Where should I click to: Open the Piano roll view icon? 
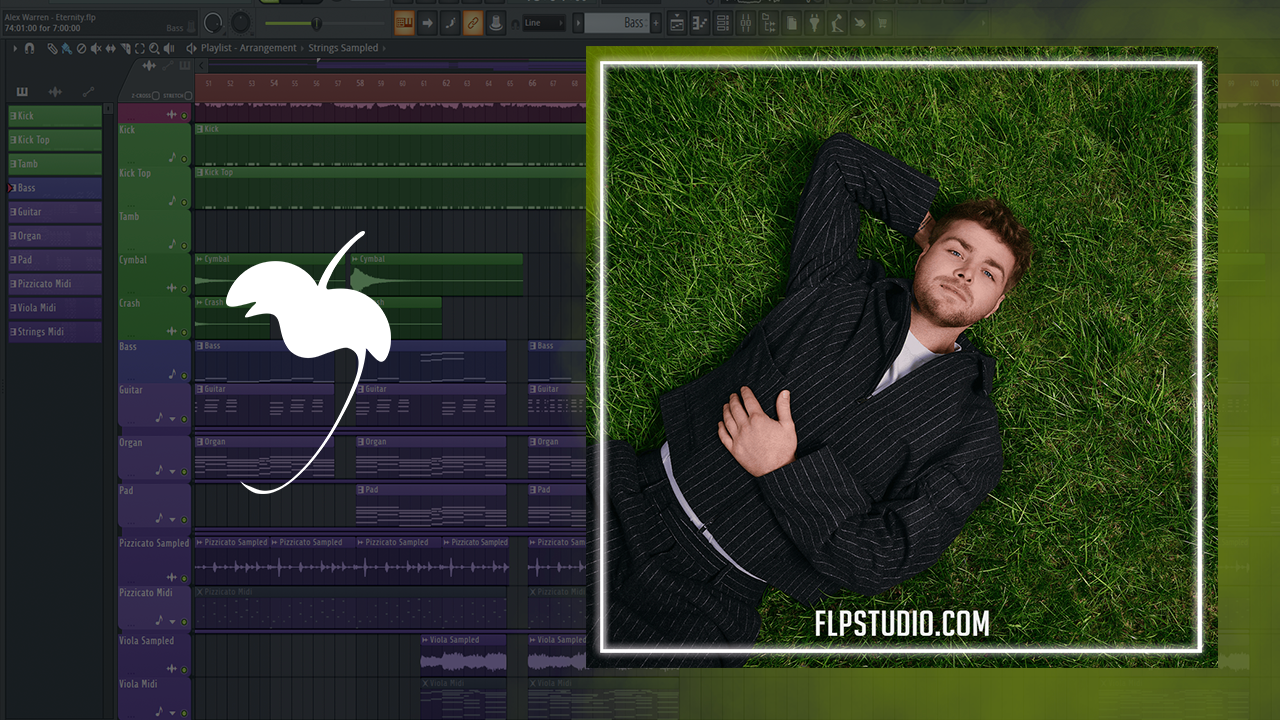click(x=700, y=23)
